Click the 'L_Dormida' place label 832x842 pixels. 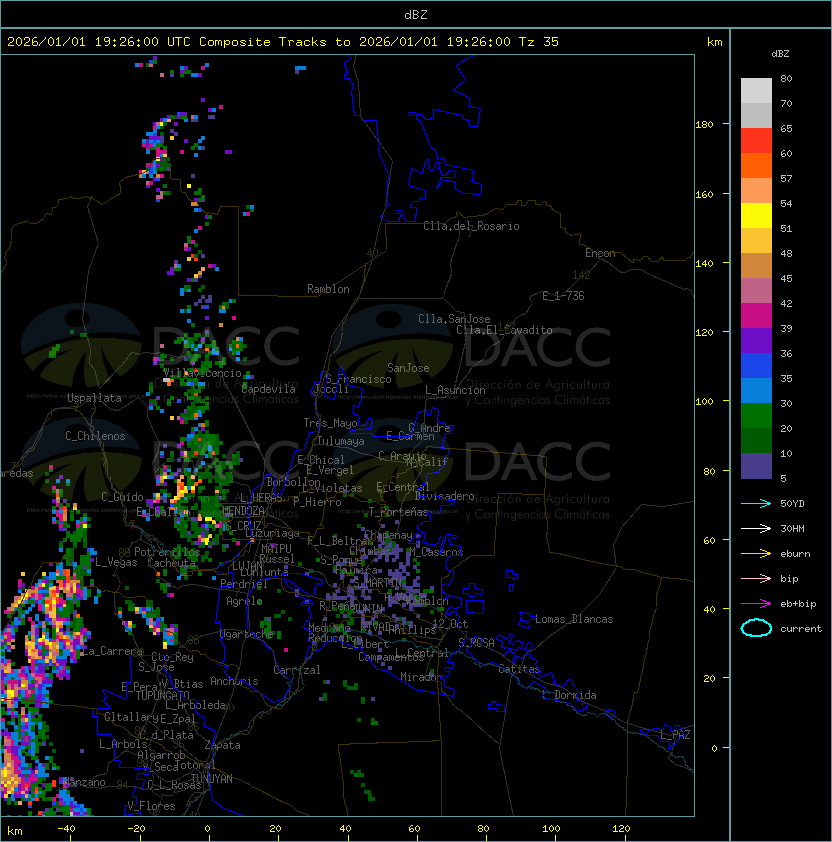tap(569, 695)
